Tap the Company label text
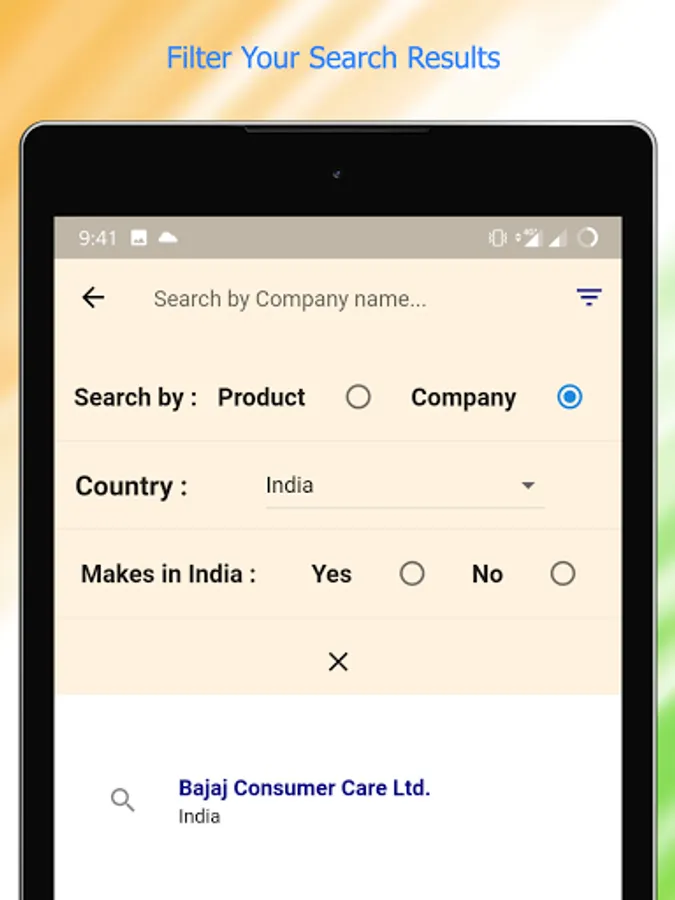675x900 pixels. tap(464, 398)
